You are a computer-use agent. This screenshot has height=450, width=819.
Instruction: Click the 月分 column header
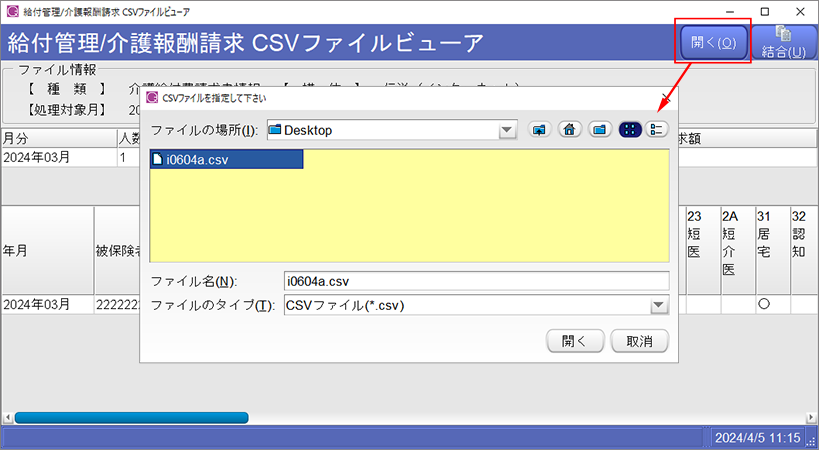(59, 138)
